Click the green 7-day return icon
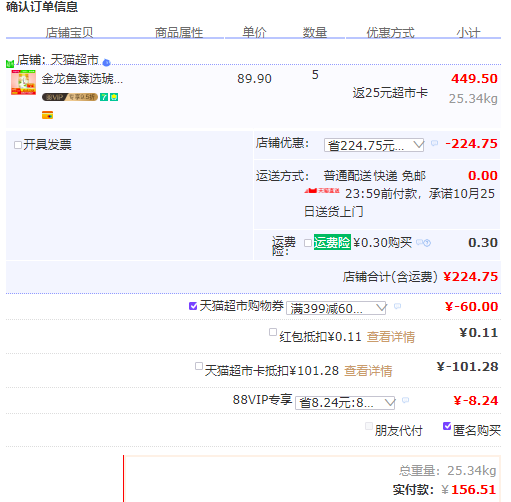 tap(104, 97)
